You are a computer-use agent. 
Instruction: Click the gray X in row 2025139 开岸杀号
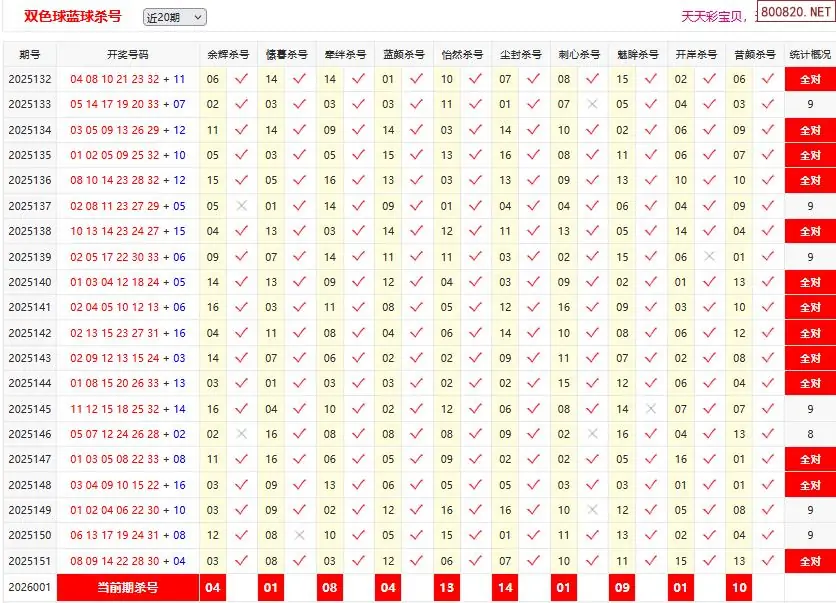click(x=710, y=257)
